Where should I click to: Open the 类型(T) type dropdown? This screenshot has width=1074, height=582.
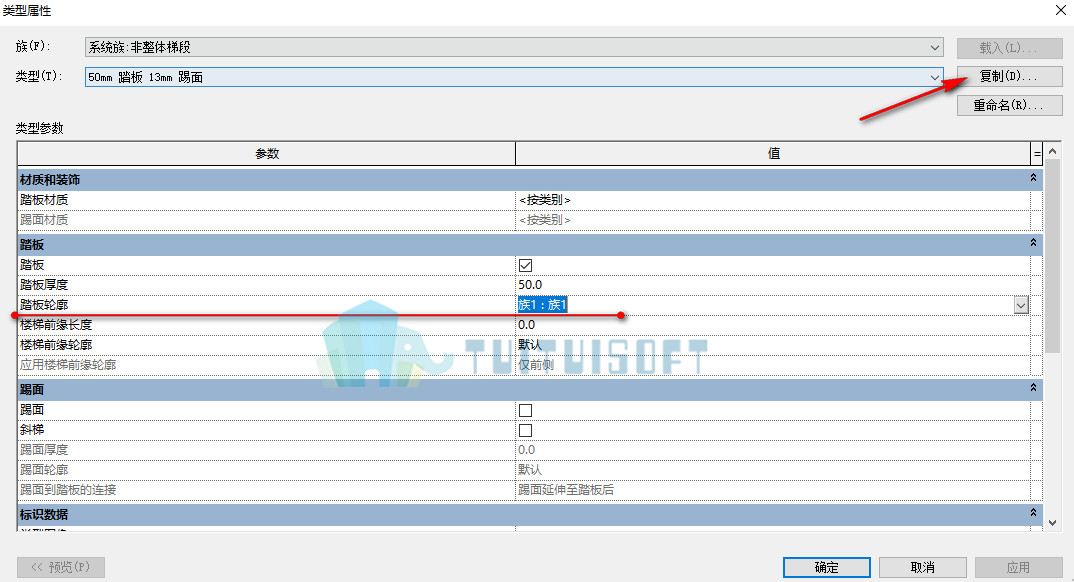pos(514,77)
